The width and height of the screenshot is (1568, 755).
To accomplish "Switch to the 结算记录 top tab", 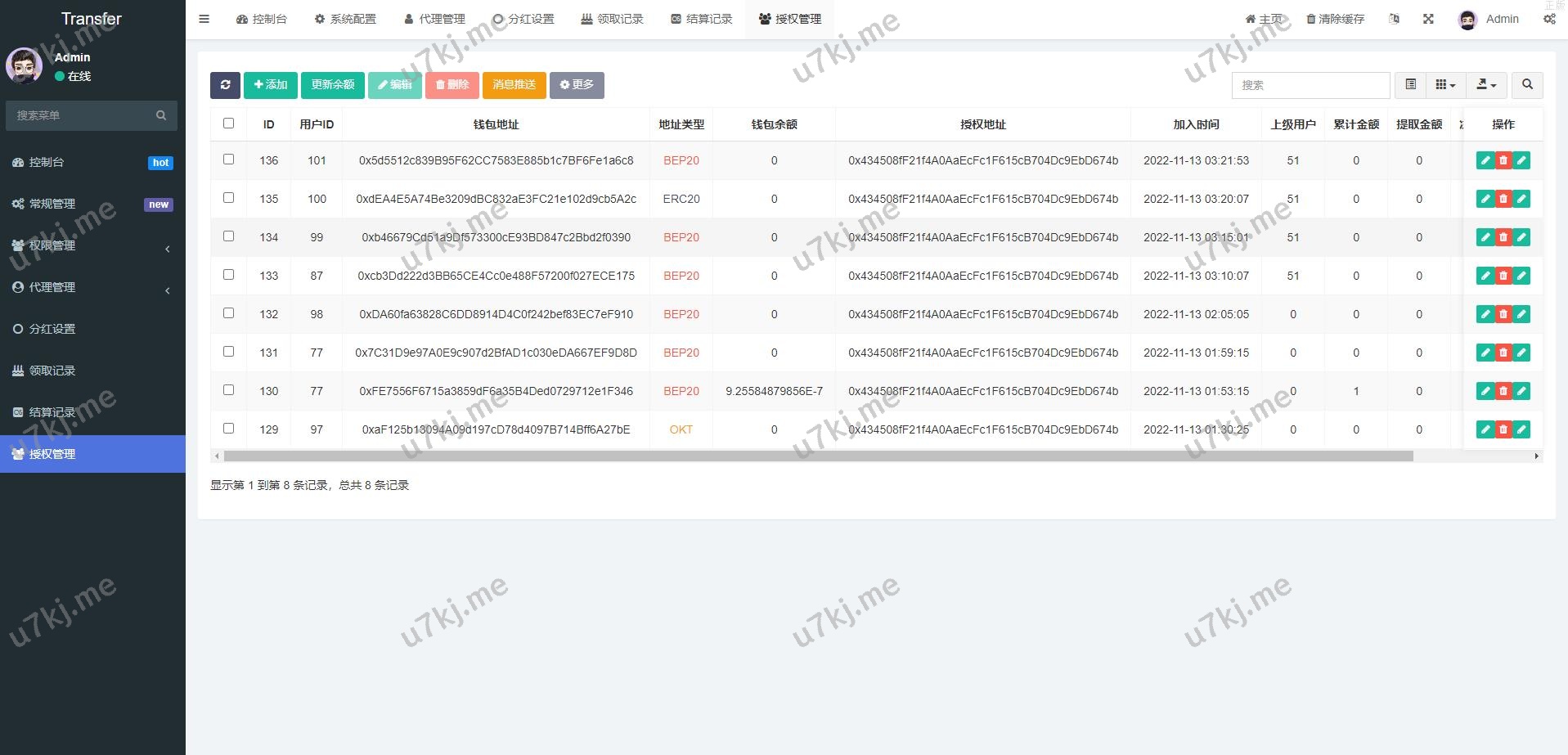I will pos(701,19).
